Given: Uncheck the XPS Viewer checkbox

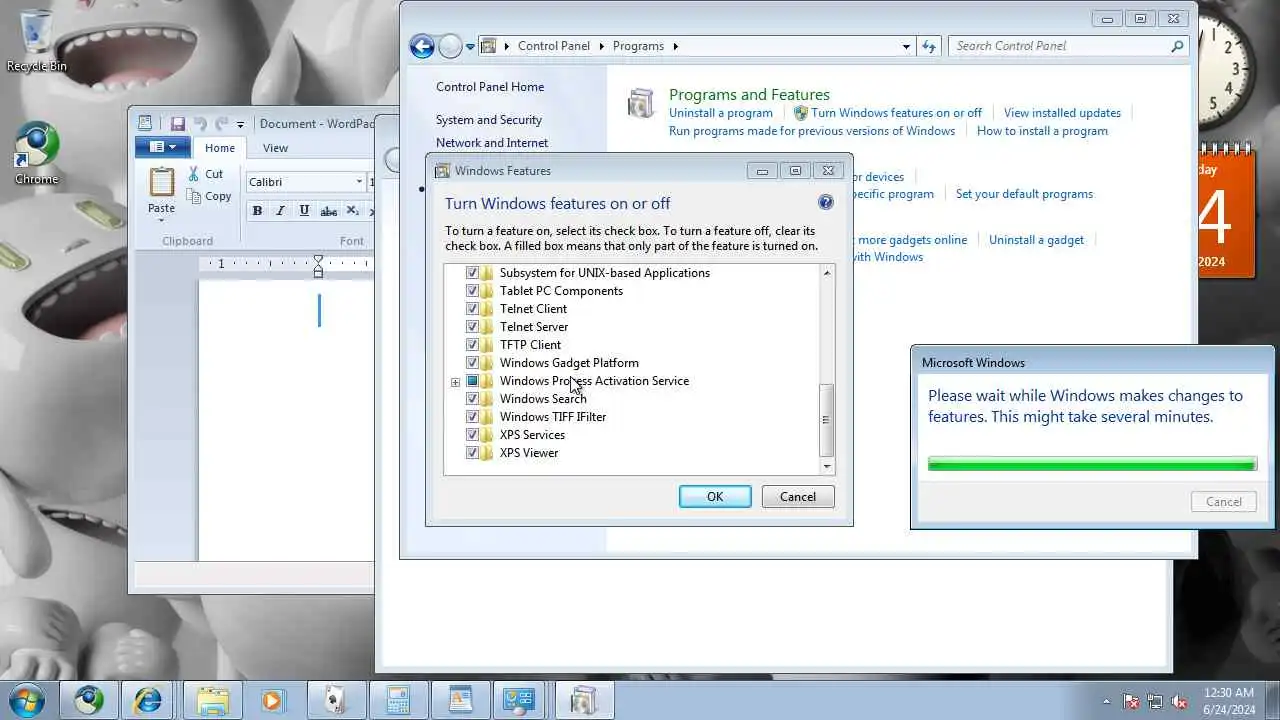Looking at the screenshot, I should click(x=473, y=453).
